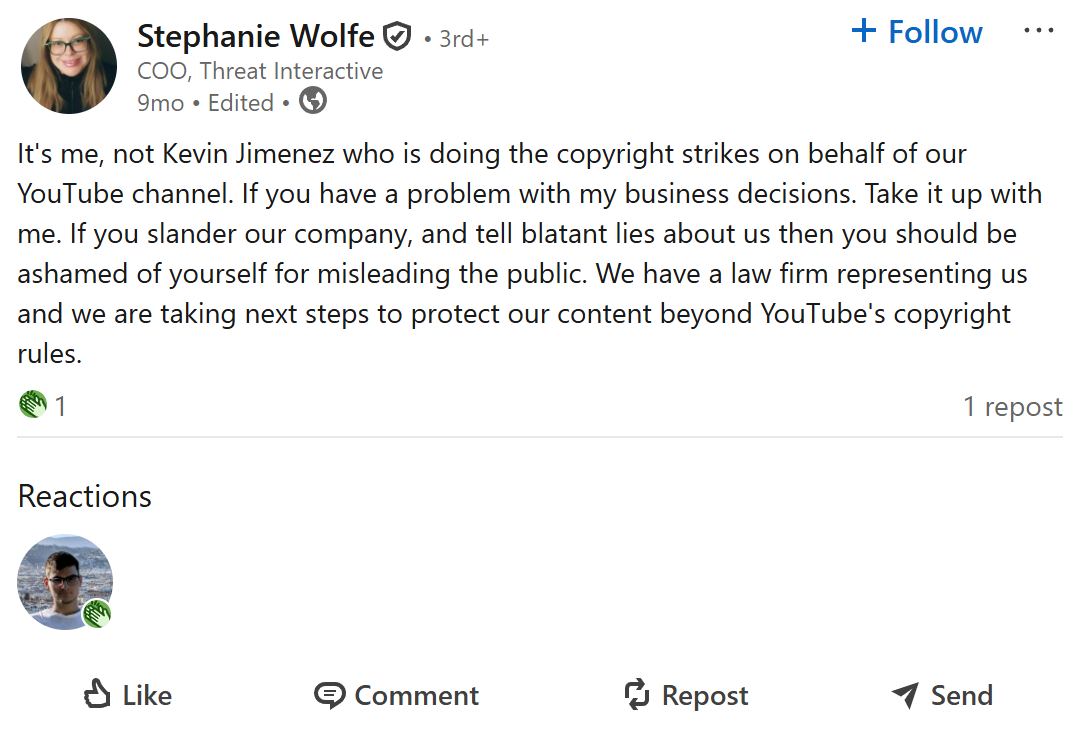
Task: Click the Comment speech bubble icon
Action: 329,695
